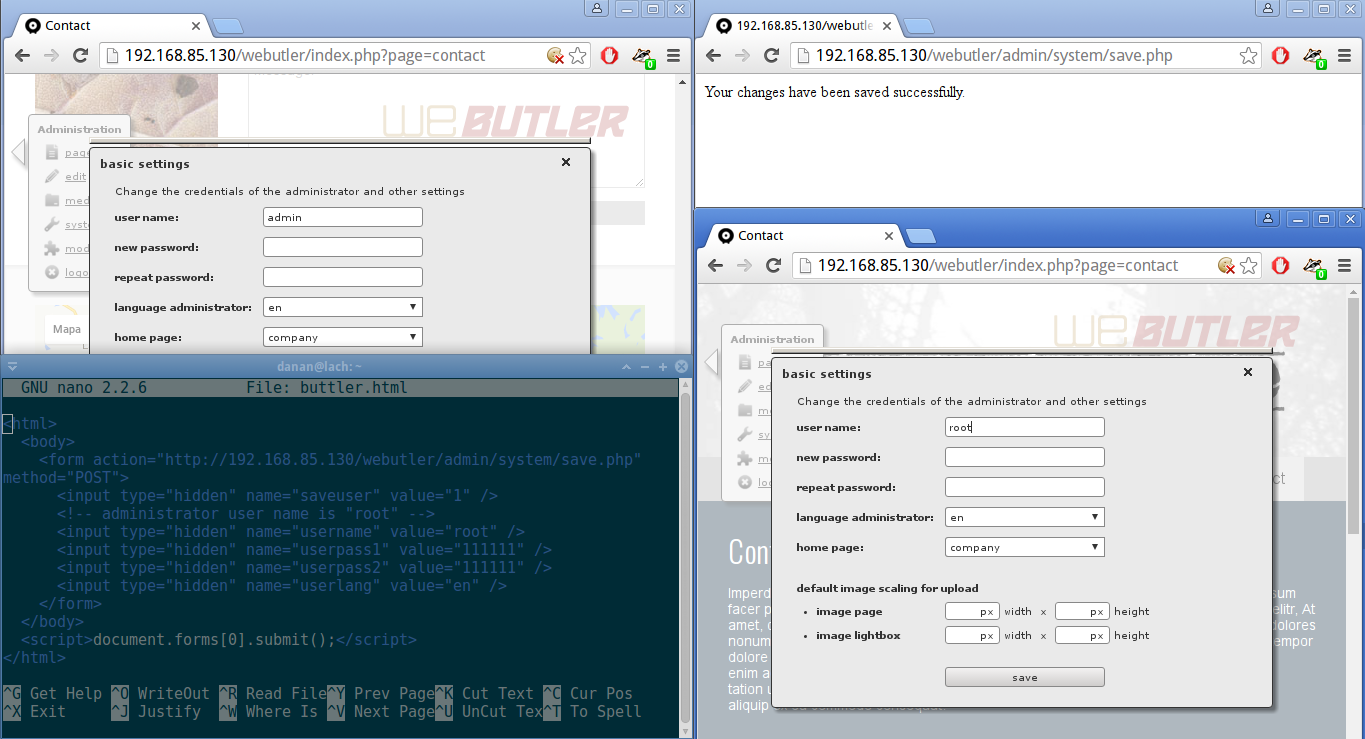The width and height of the screenshot is (1365, 739).
Task: Reload page in left Contact browser window
Action: [x=81, y=56]
